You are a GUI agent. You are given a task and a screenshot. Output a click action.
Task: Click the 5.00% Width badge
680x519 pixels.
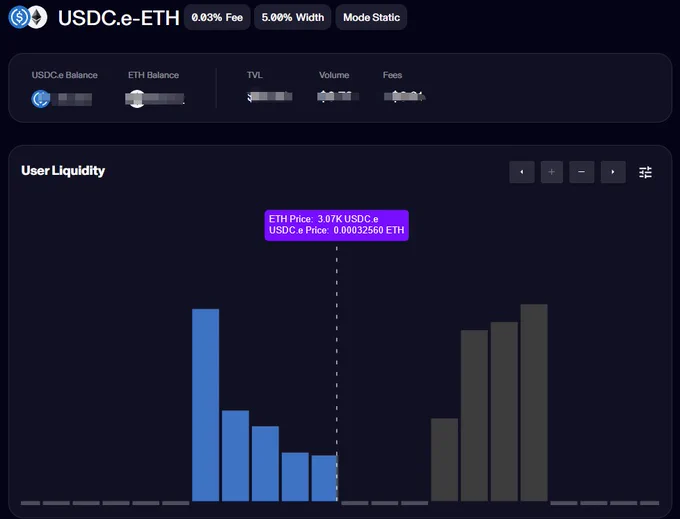(293, 17)
